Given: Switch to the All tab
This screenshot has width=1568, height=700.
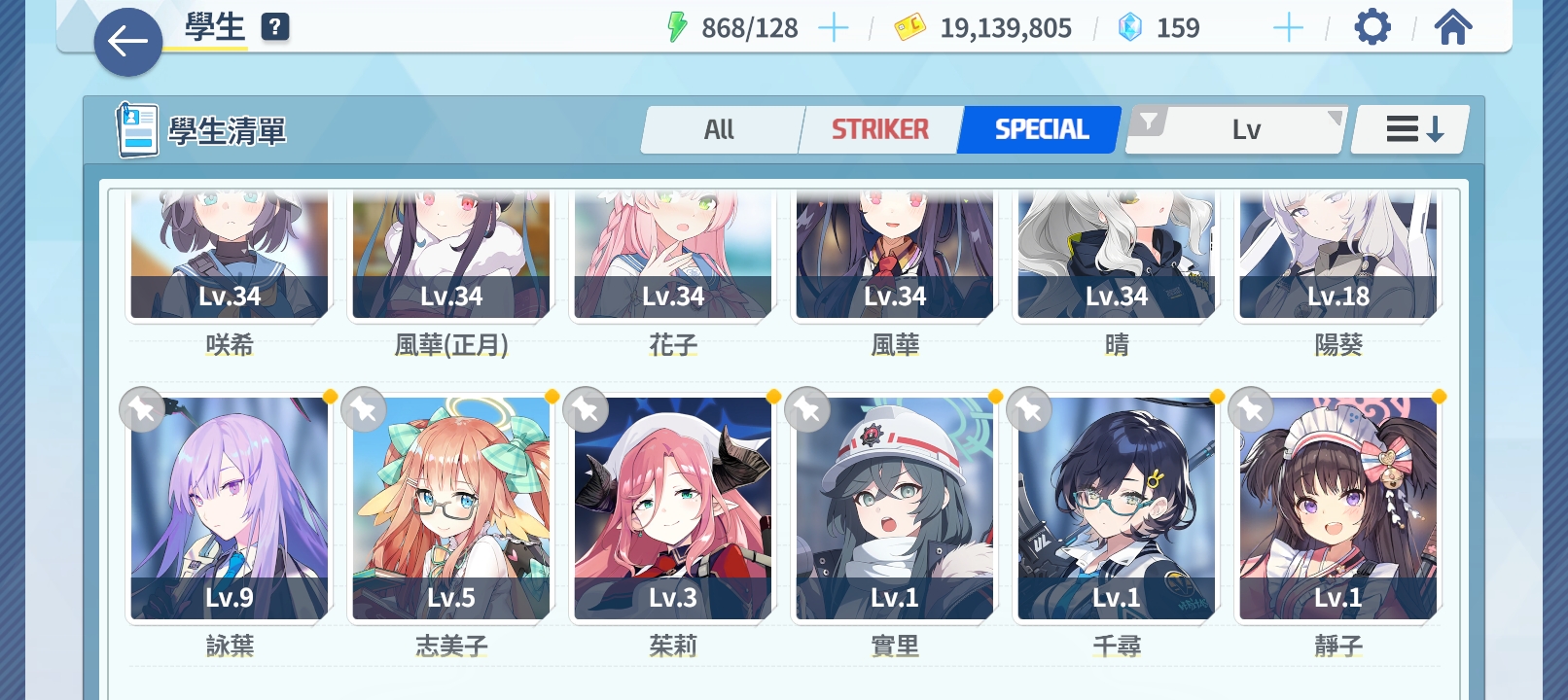Looking at the screenshot, I should pyautogui.click(x=720, y=129).
